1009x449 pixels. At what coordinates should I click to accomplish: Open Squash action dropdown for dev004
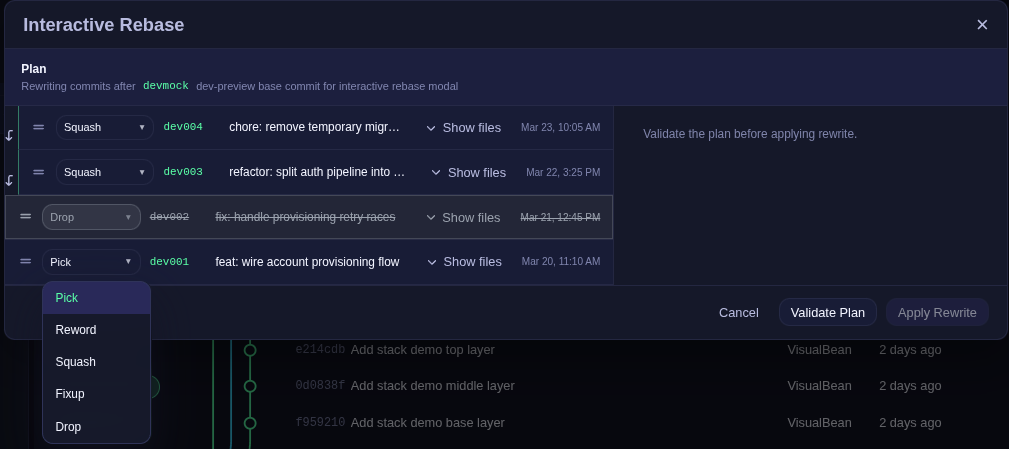105,127
